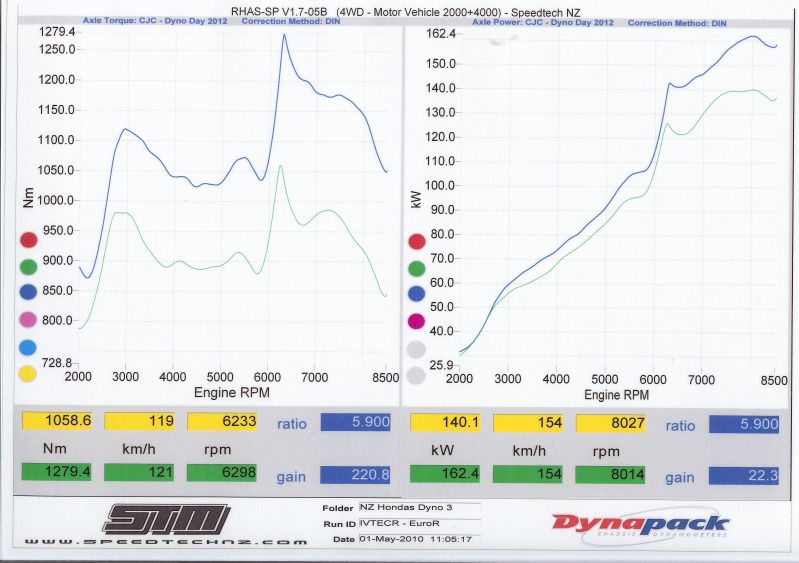The width and height of the screenshot is (799, 563).
Task: Open the www.speedtechnz.com website link
Action: coord(166,542)
